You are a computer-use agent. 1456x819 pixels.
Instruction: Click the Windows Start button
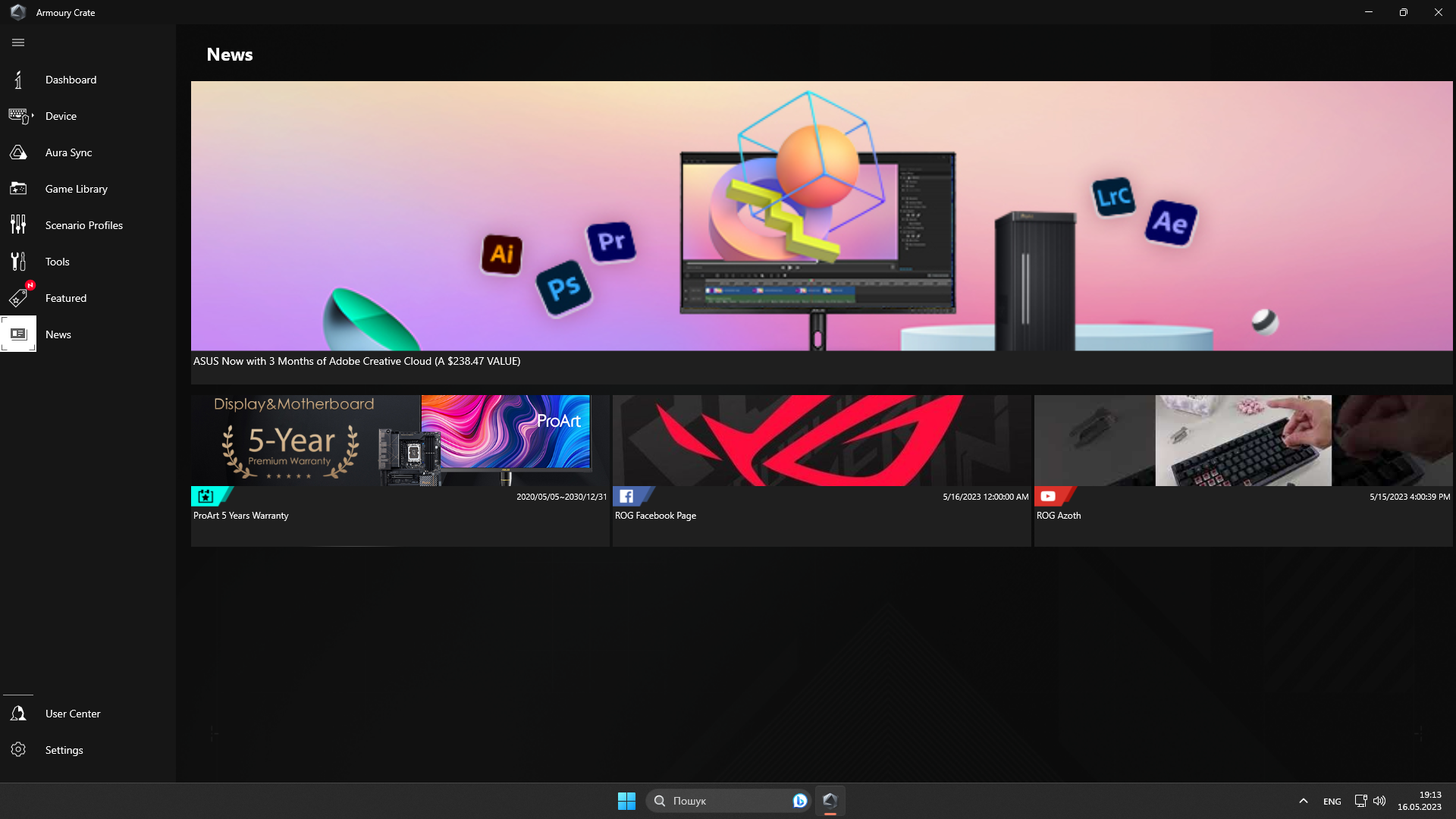click(x=626, y=801)
